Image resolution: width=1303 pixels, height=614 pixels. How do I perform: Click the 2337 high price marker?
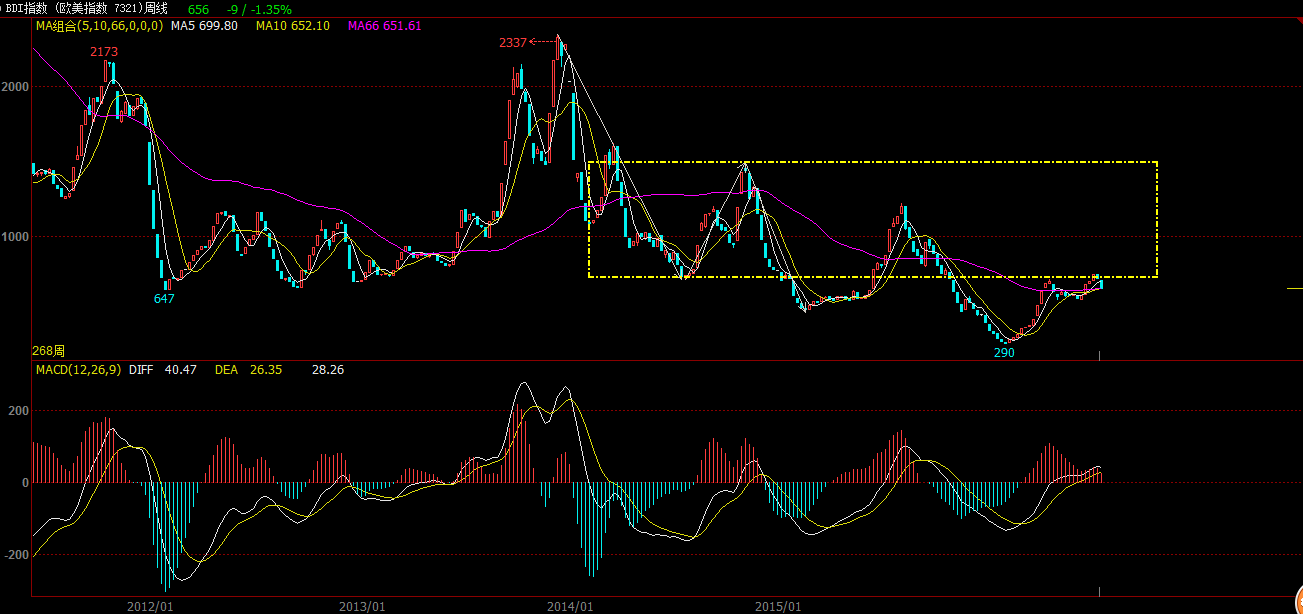(512, 42)
